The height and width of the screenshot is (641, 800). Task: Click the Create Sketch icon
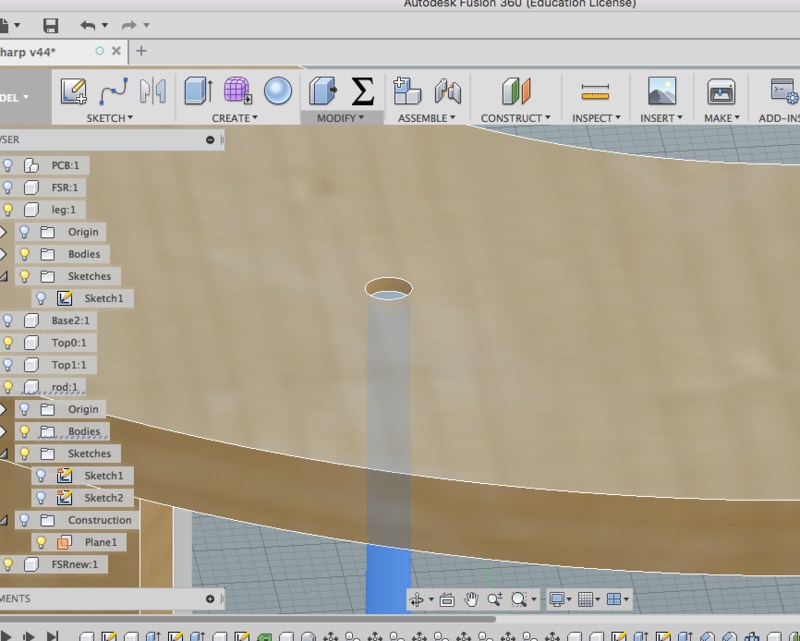pyautogui.click(x=74, y=92)
